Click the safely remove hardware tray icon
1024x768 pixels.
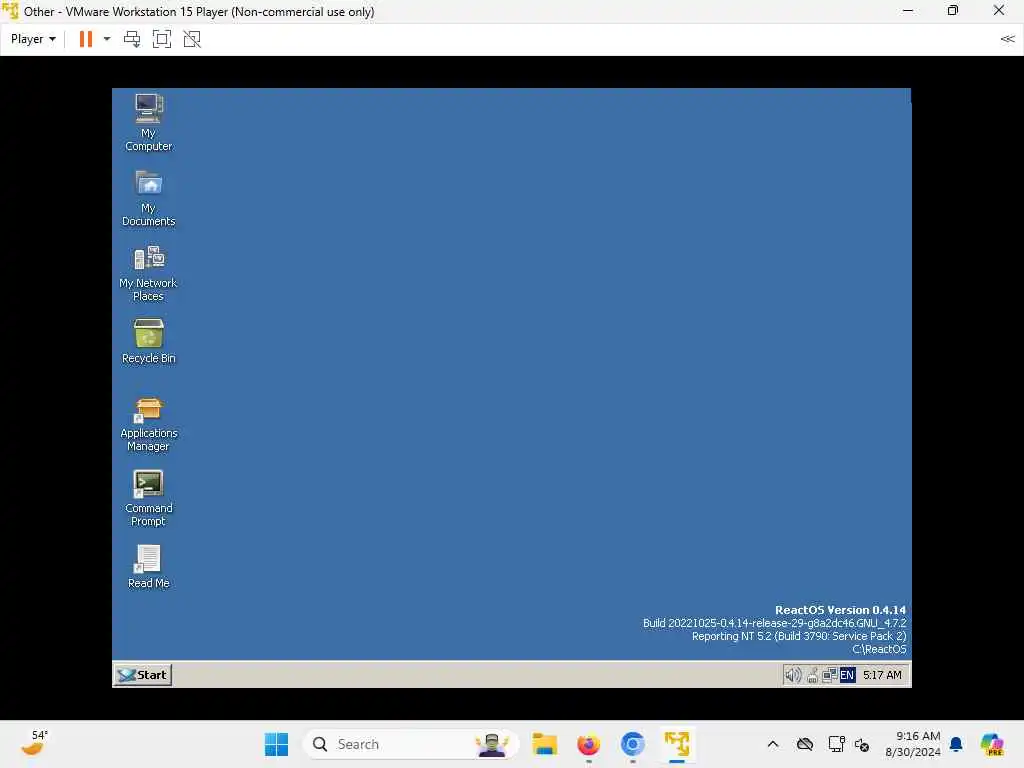[812, 675]
